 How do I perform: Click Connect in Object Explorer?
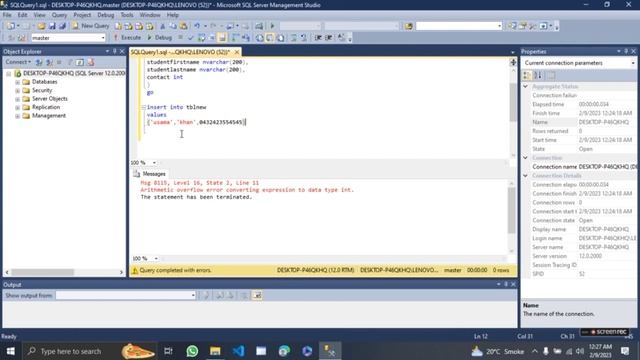(18, 62)
